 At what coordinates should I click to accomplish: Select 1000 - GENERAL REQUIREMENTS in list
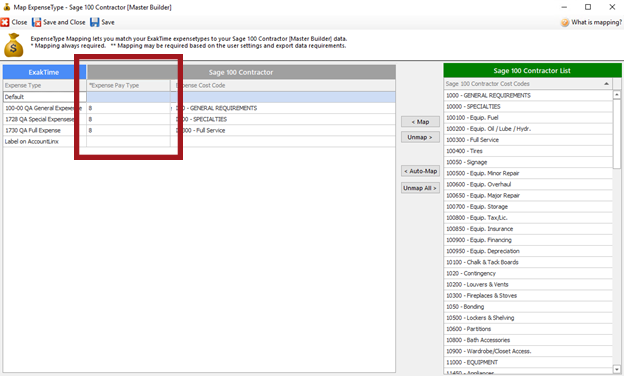[528, 95]
